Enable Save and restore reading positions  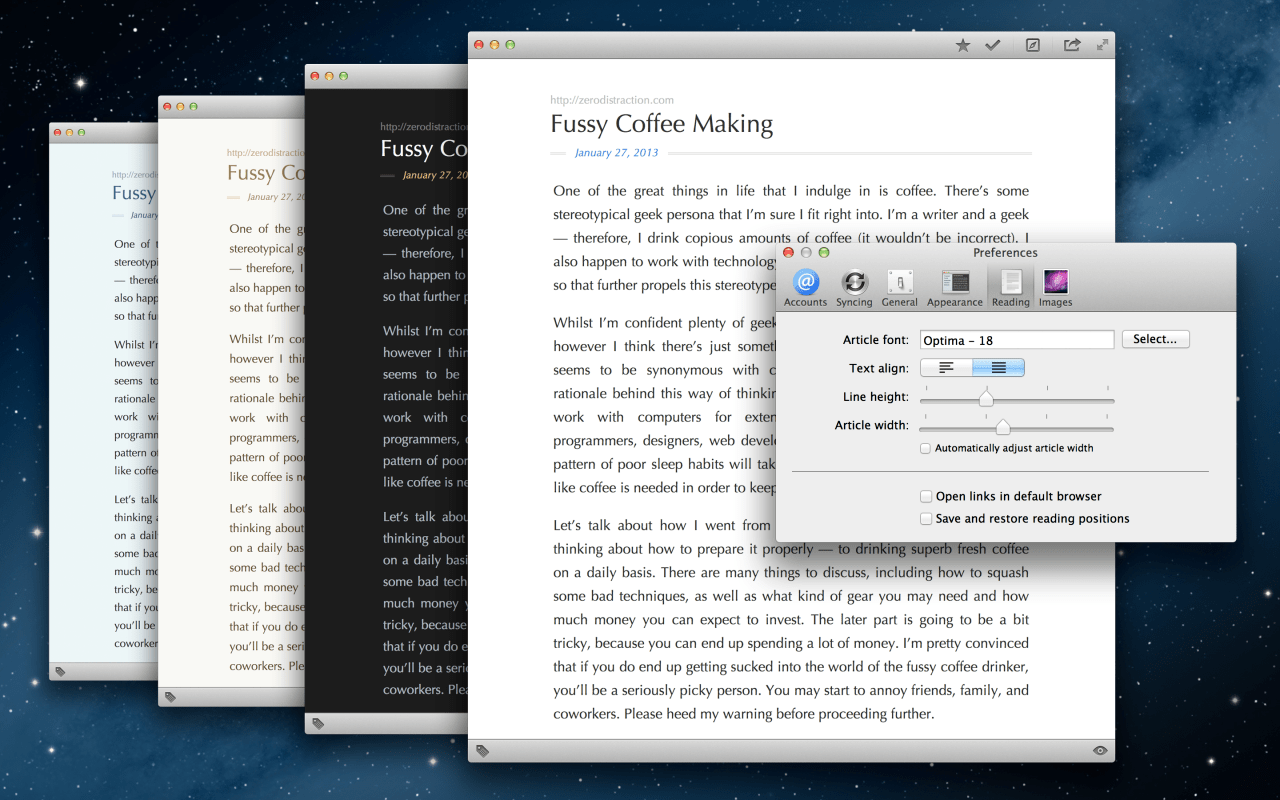pos(926,518)
